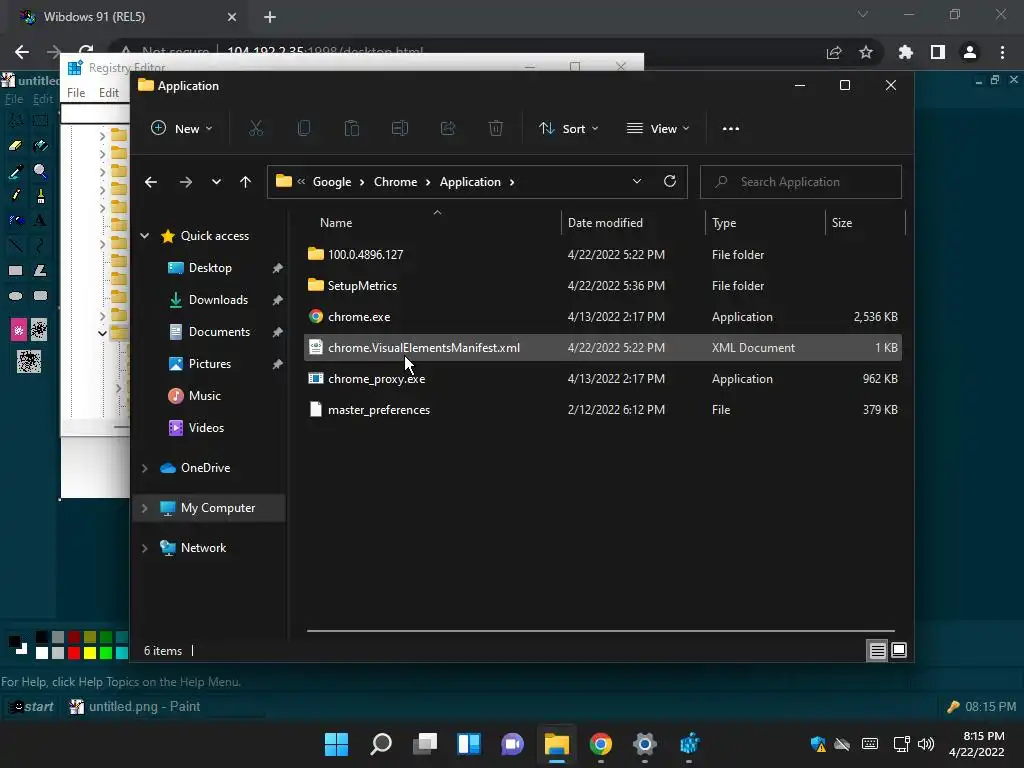Select the Curve tool in Paint
The width and height of the screenshot is (1024, 768).
(x=40, y=246)
